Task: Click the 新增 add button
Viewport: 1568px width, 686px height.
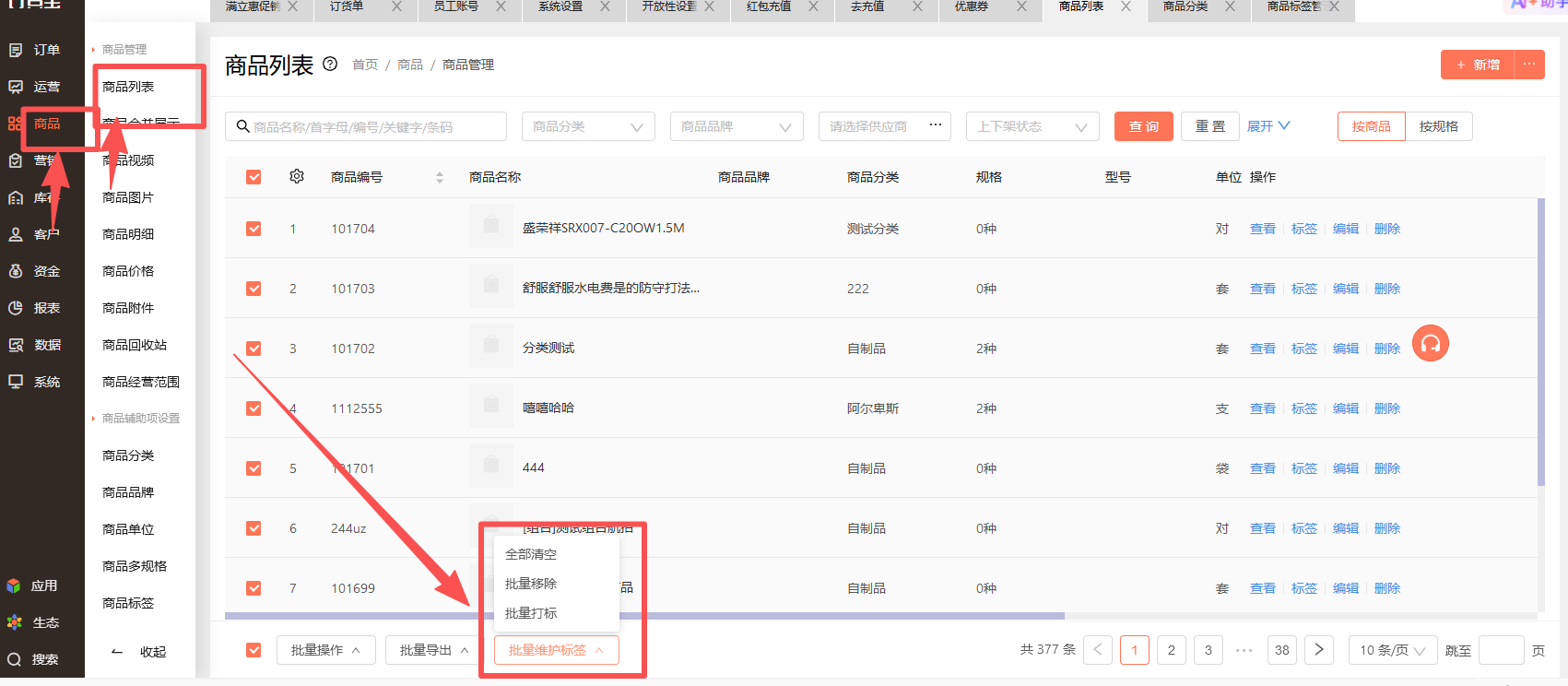Action: pos(1478,65)
